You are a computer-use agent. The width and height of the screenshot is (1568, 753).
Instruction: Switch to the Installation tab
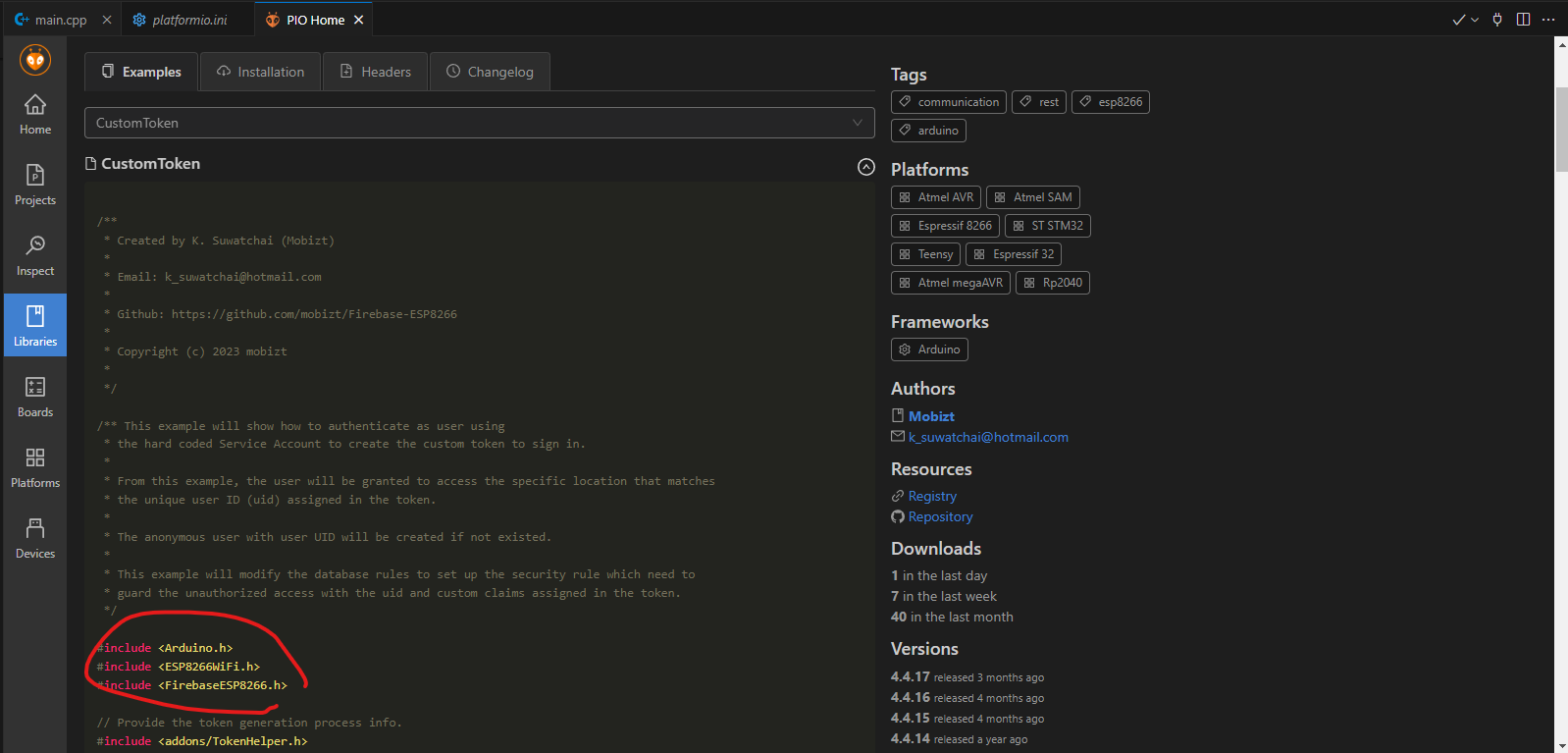point(260,72)
